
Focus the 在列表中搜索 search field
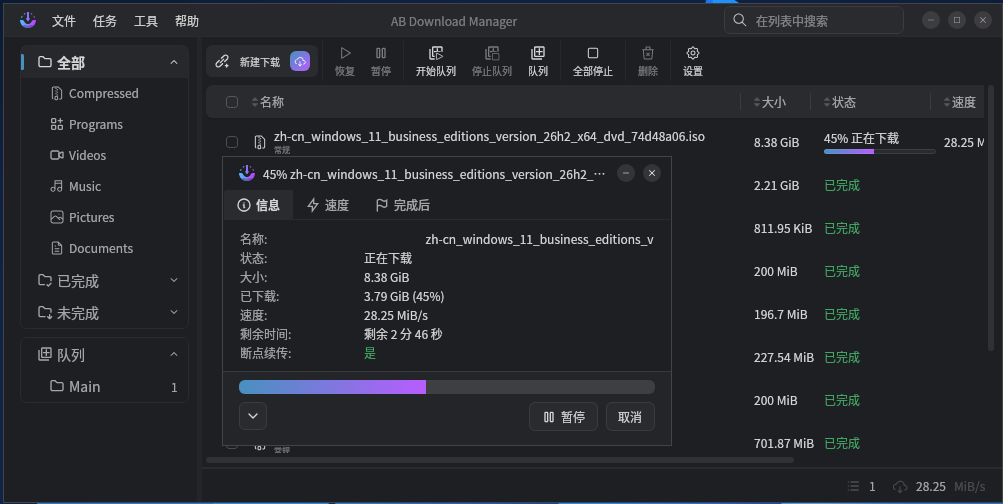814,20
